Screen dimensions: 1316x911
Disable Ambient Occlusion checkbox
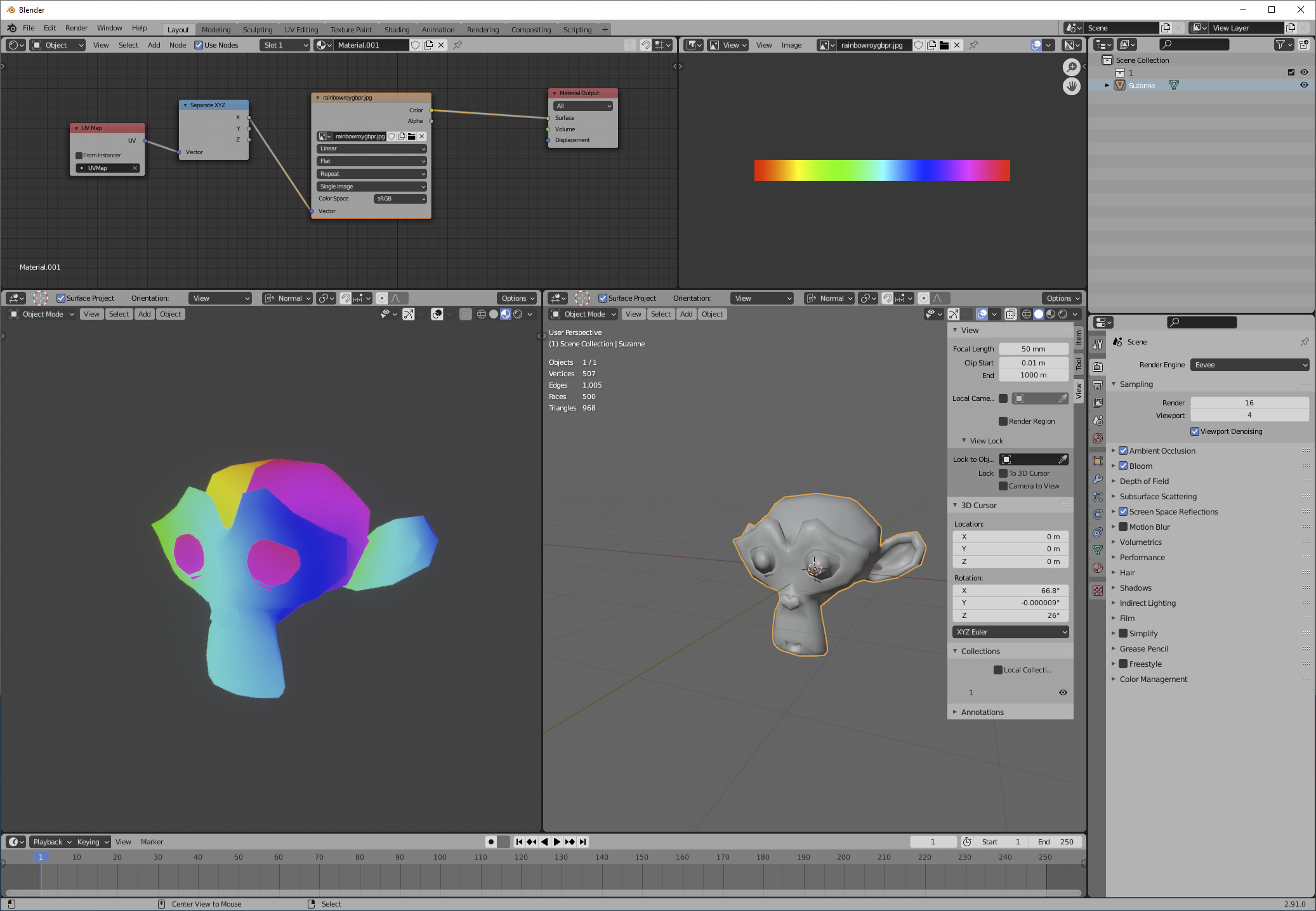1123,450
